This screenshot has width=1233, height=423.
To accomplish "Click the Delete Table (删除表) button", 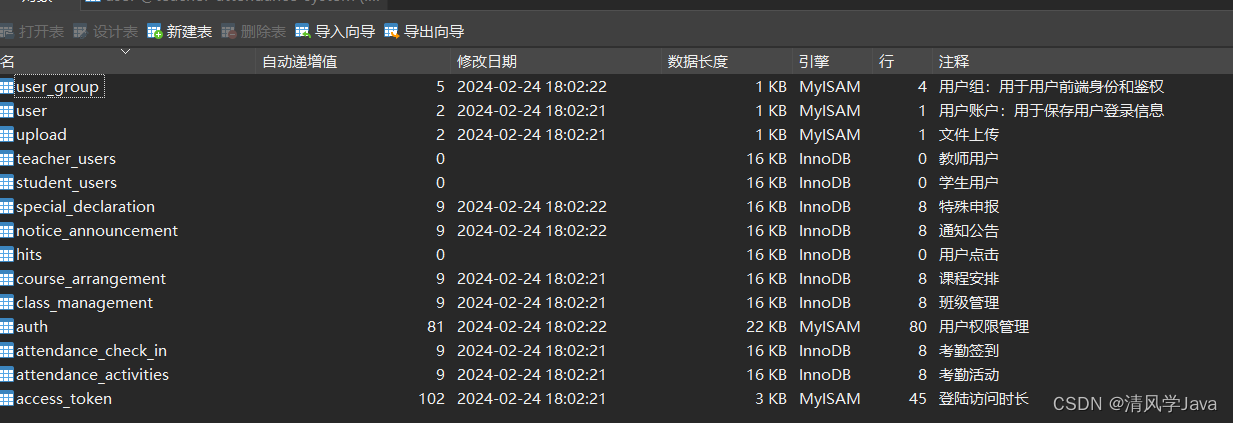I will click(254, 32).
